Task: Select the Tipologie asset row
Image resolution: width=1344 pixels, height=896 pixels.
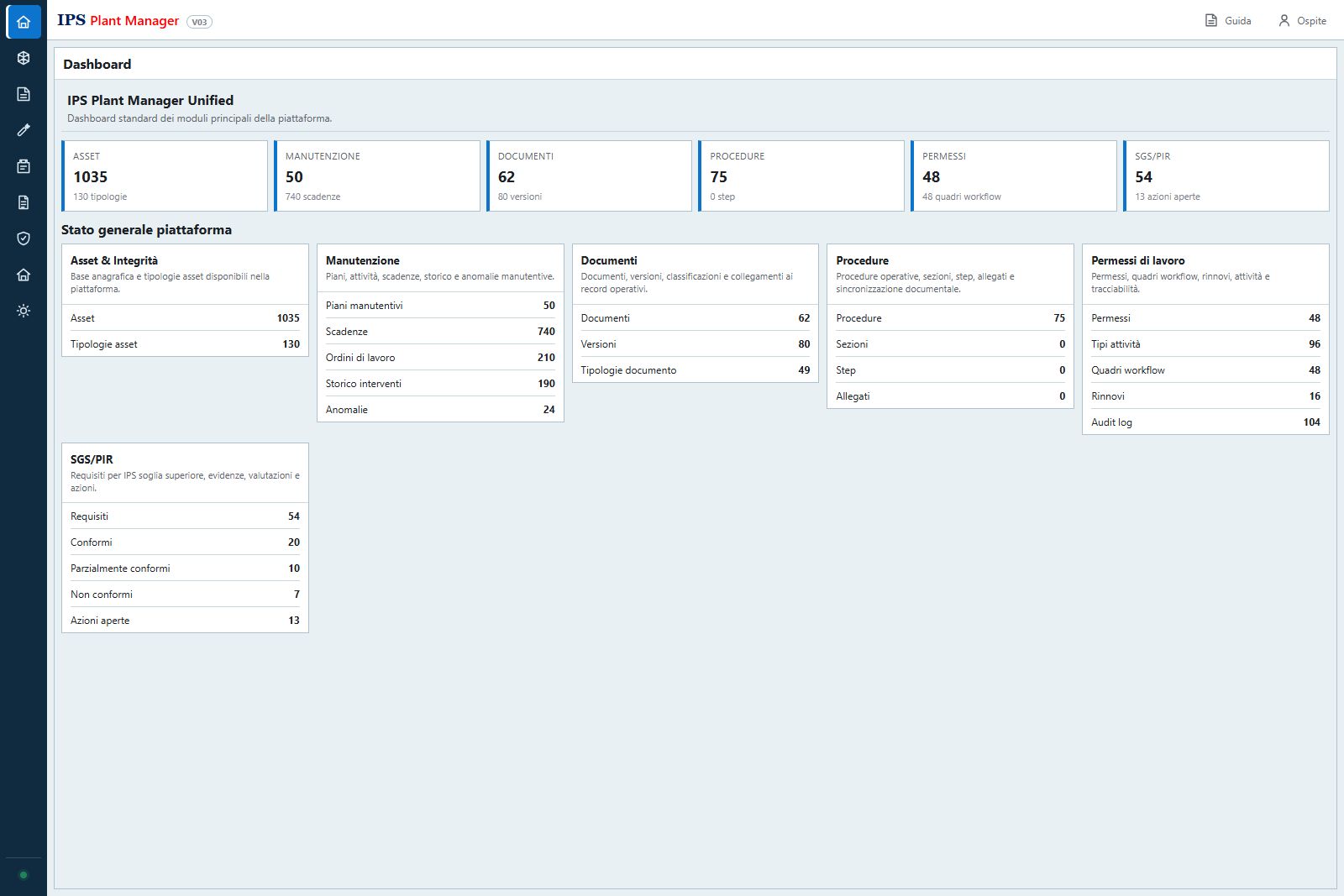Action: (185, 344)
